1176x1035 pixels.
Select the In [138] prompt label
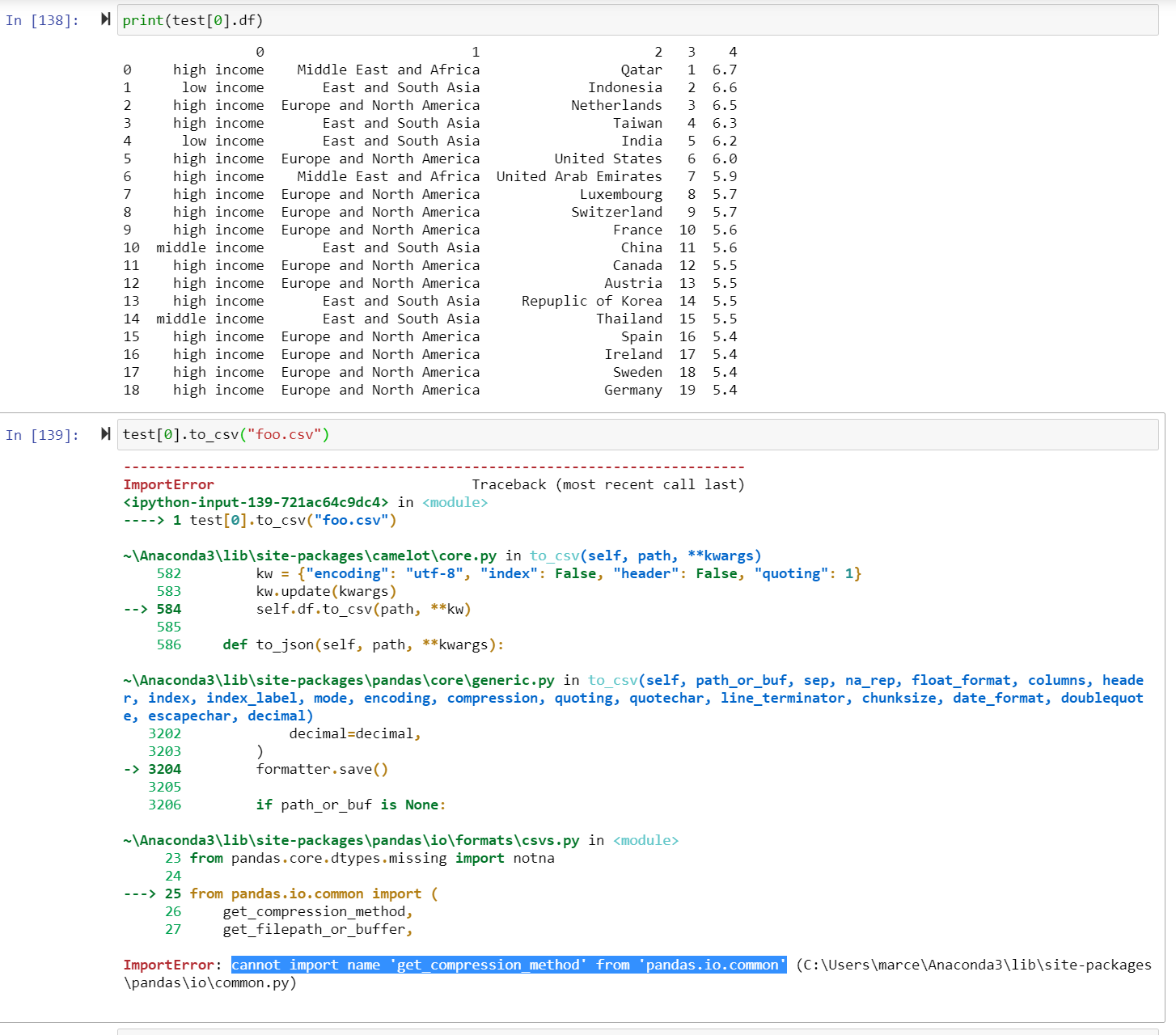tap(42, 20)
